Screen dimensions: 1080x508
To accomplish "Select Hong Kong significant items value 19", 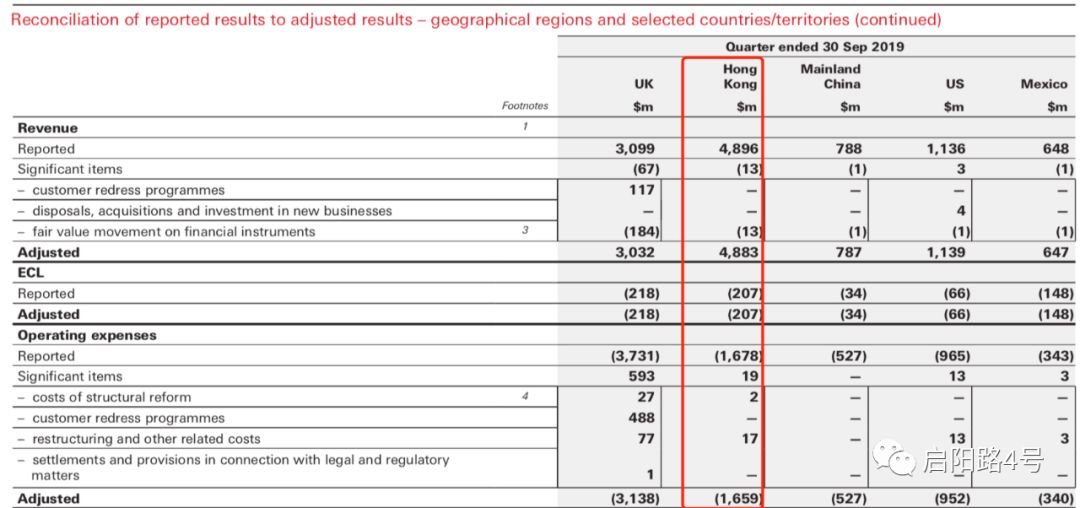I will point(750,376).
